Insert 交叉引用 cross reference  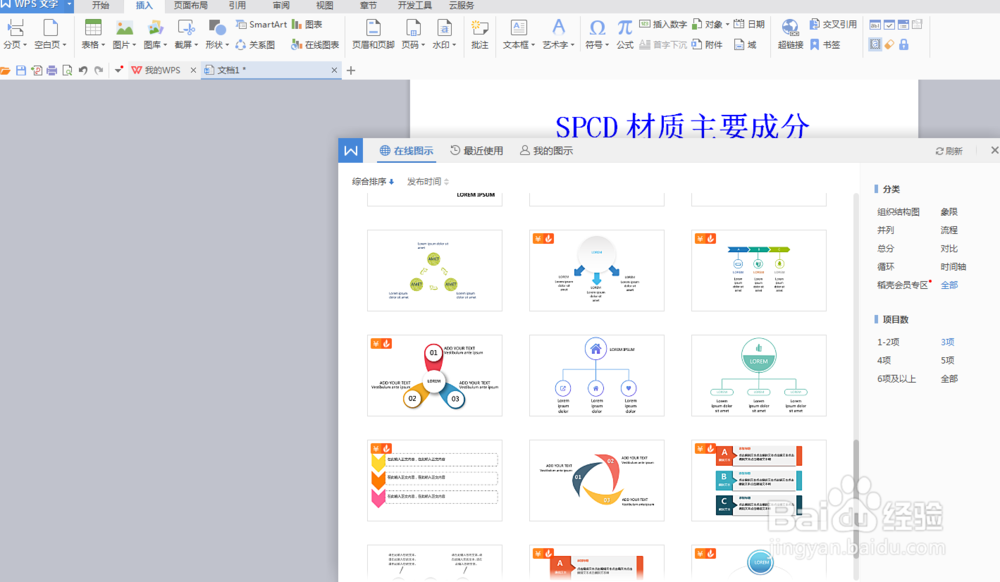833,24
